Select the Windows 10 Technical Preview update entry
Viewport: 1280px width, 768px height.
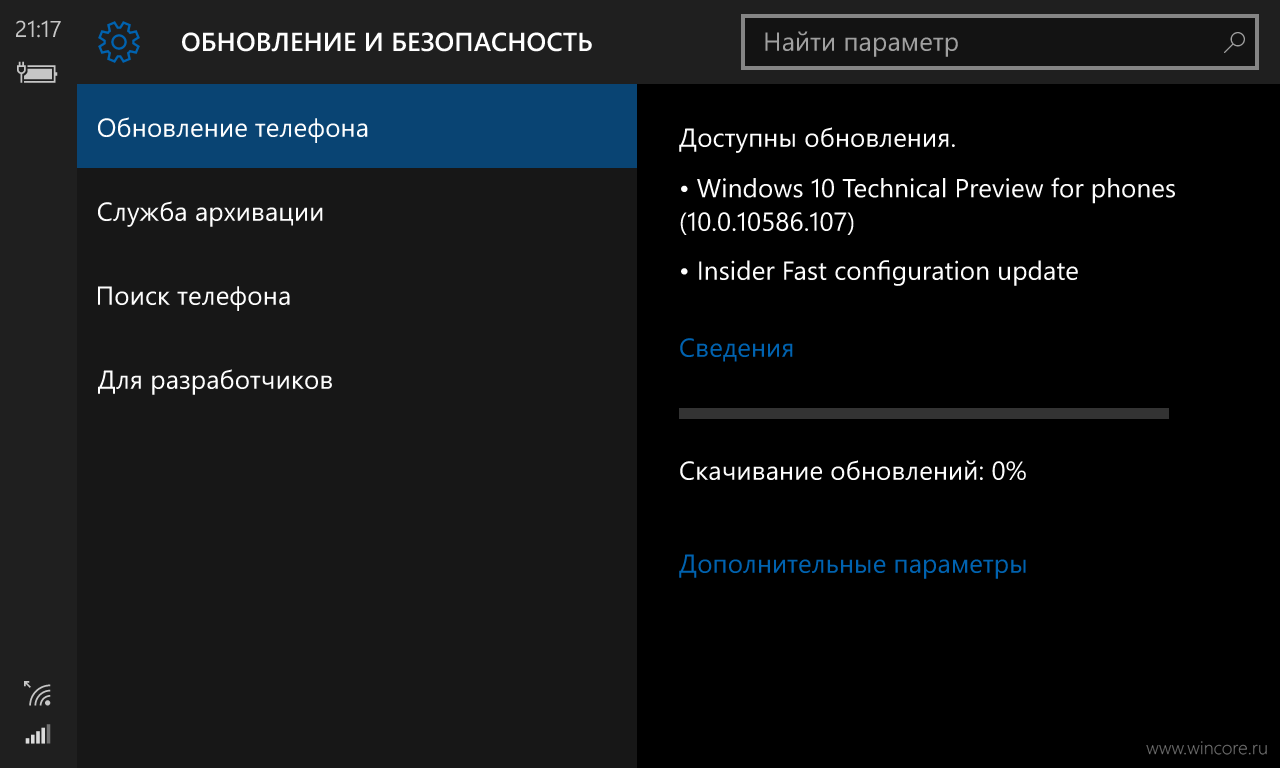[x=927, y=205]
